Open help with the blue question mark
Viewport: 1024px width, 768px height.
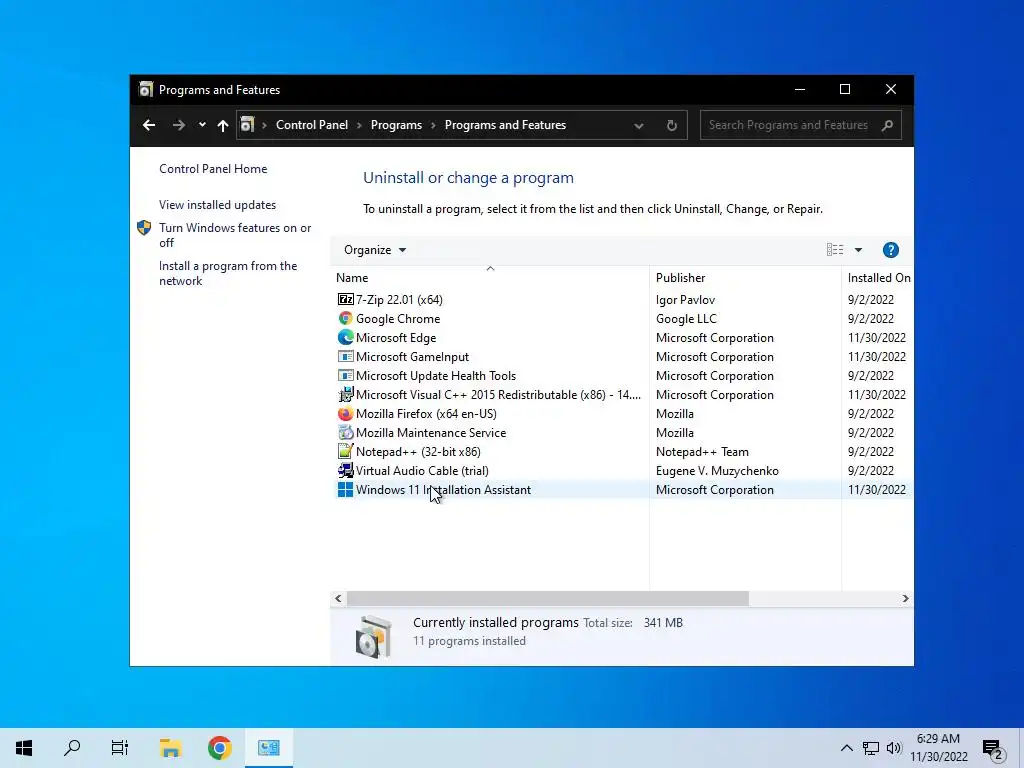click(x=891, y=250)
